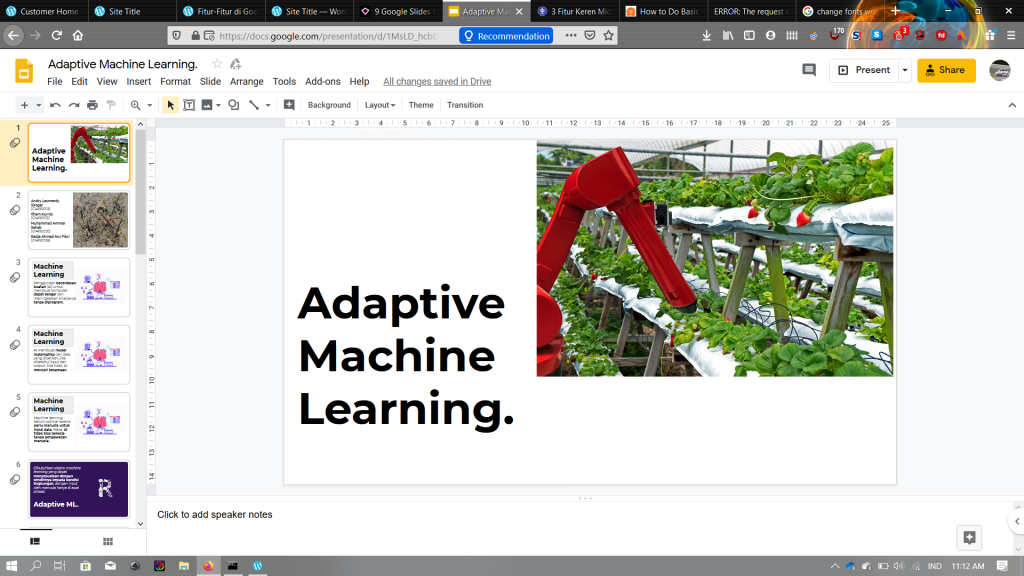This screenshot has width=1024, height=576.
Task: Select the shape tool
Action: (x=233, y=105)
